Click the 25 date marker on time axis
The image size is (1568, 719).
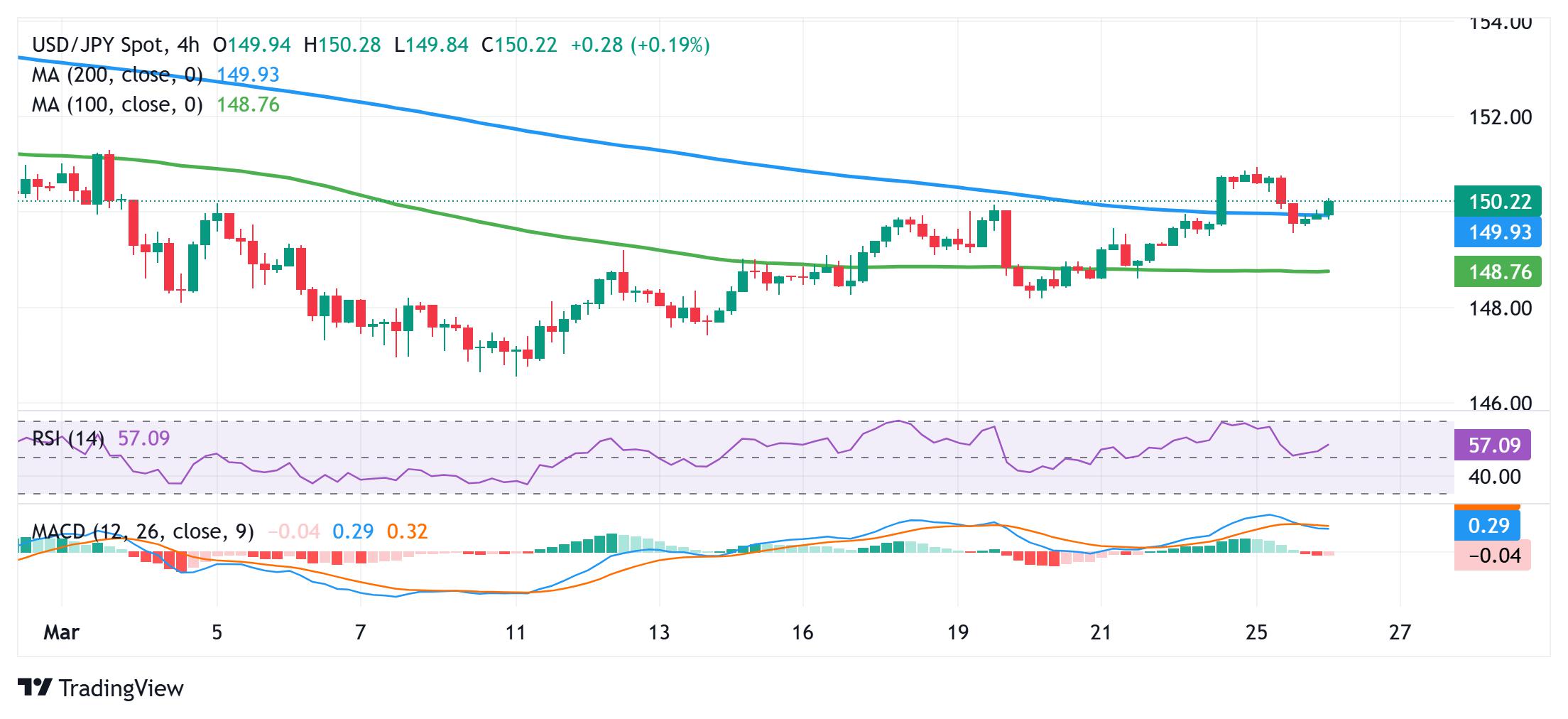click(x=1256, y=632)
